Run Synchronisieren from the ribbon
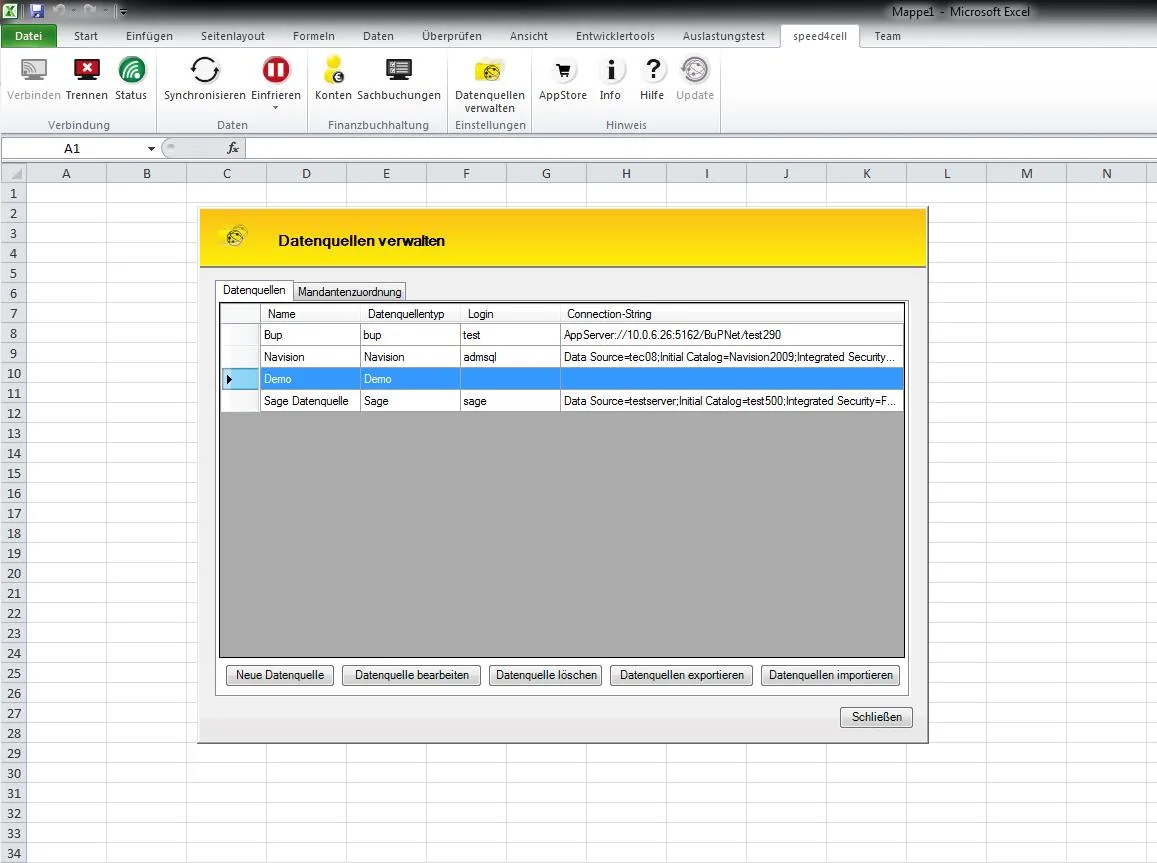Image resolution: width=1157 pixels, height=863 pixels. [204, 70]
